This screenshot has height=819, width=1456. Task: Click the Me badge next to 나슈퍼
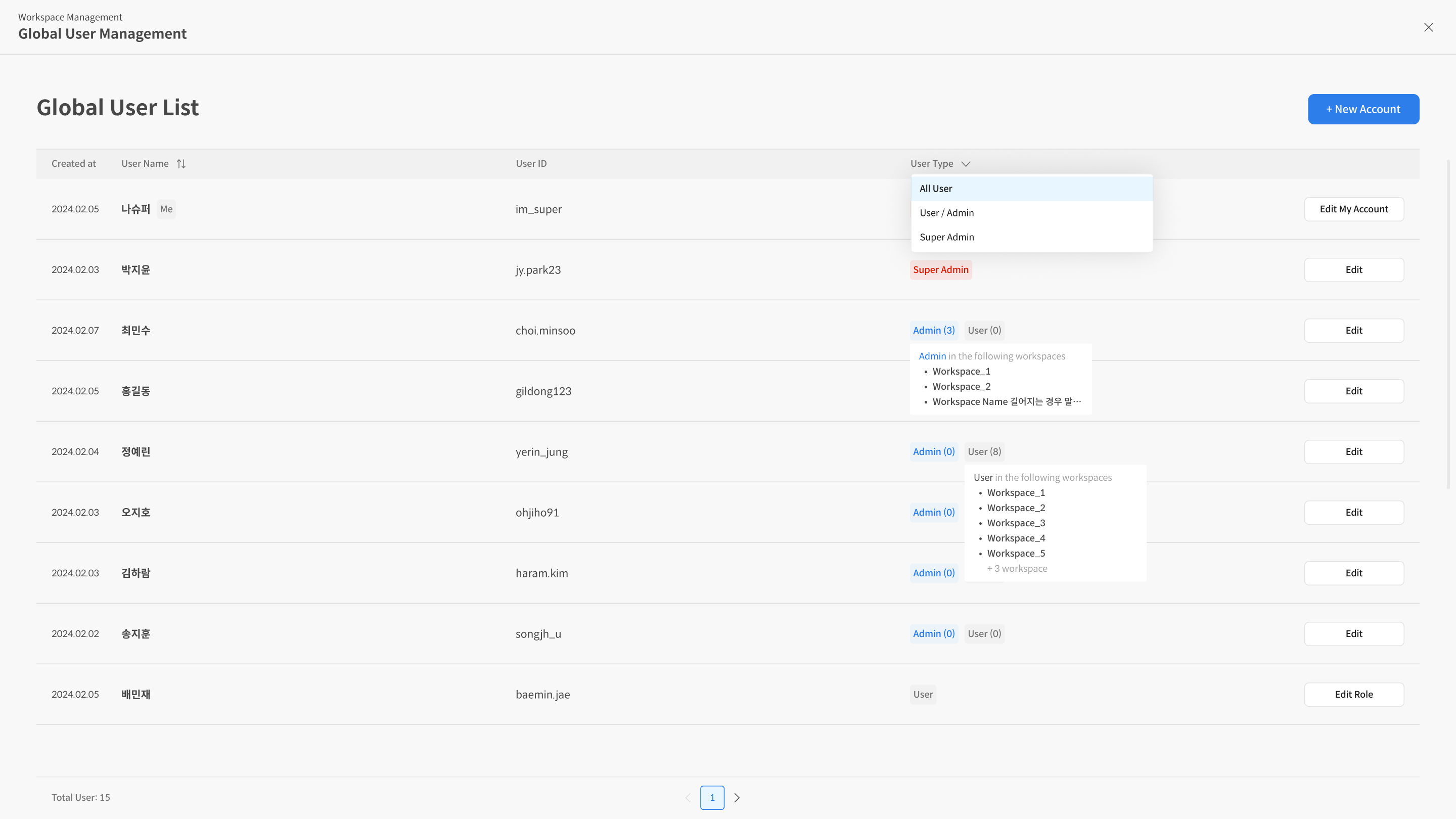(166, 209)
